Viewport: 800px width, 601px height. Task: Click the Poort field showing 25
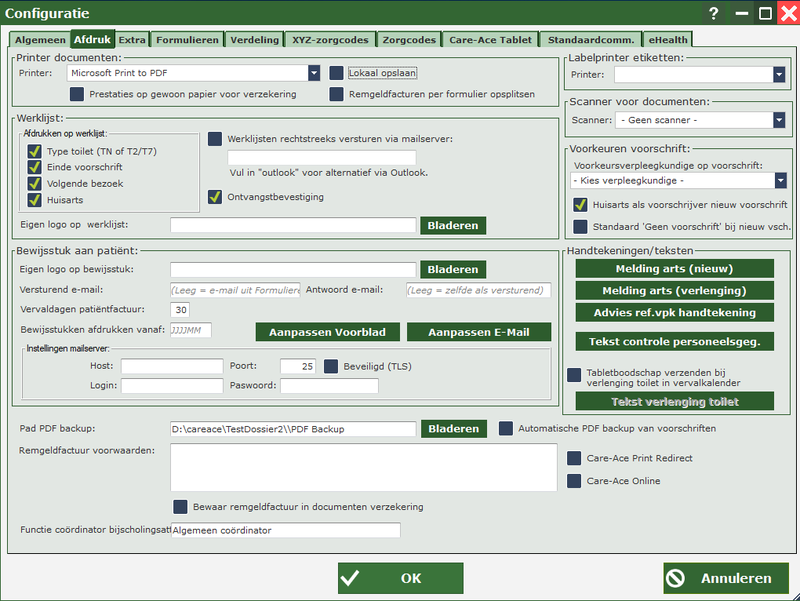298,366
